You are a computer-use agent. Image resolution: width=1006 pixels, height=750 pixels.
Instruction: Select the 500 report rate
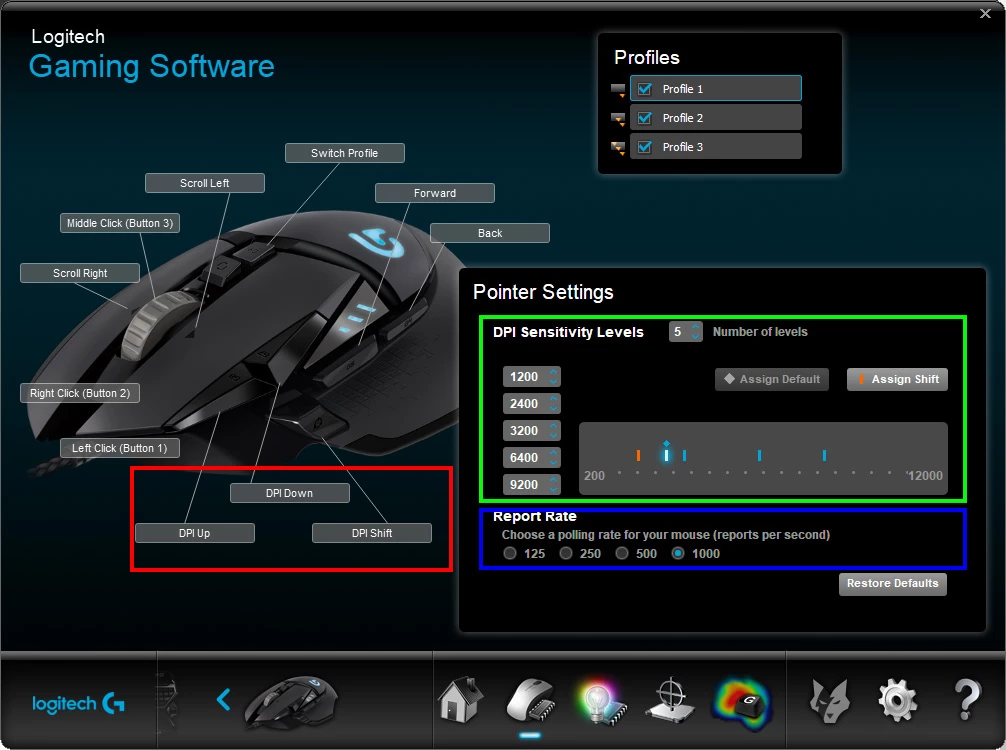point(622,553)
